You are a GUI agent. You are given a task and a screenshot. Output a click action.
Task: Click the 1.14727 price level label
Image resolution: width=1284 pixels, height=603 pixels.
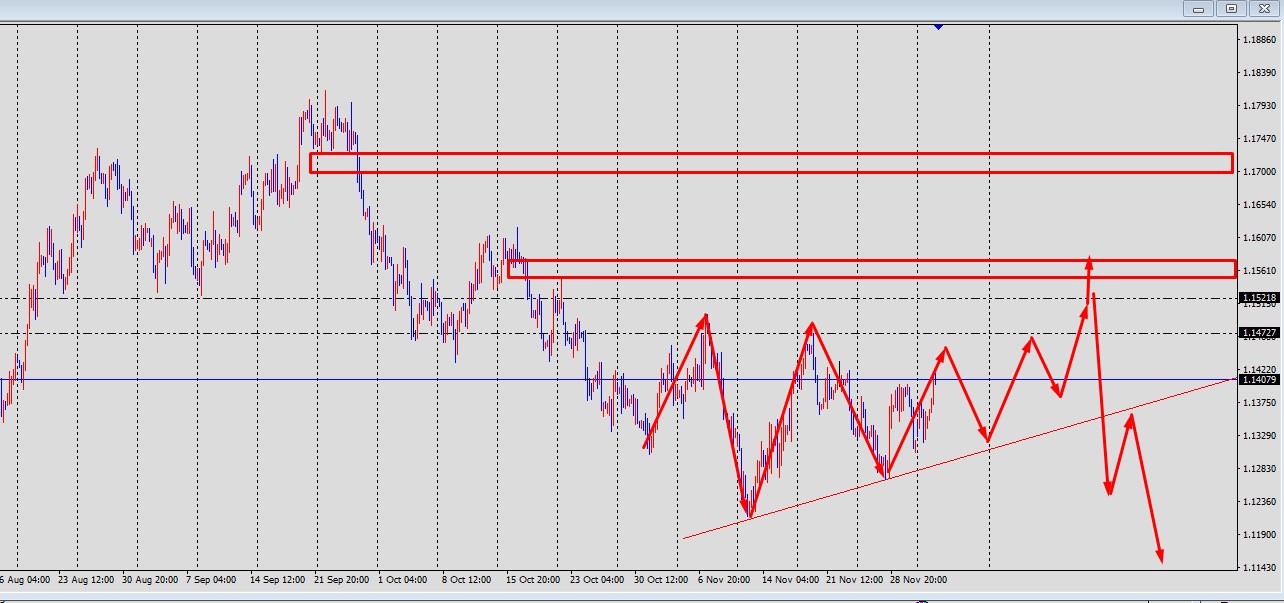1258,333
